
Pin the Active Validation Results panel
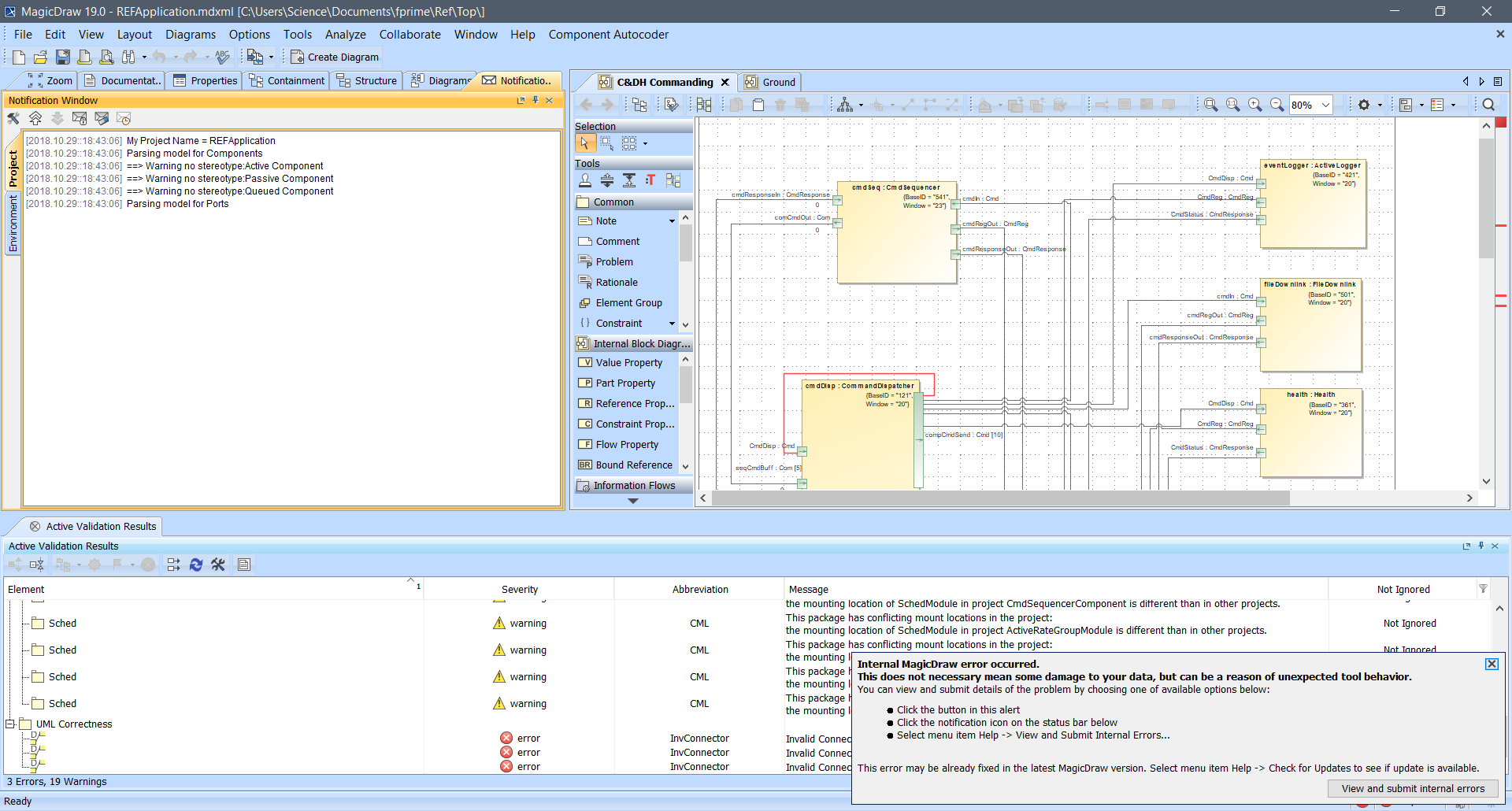(x=1480, y=546)
